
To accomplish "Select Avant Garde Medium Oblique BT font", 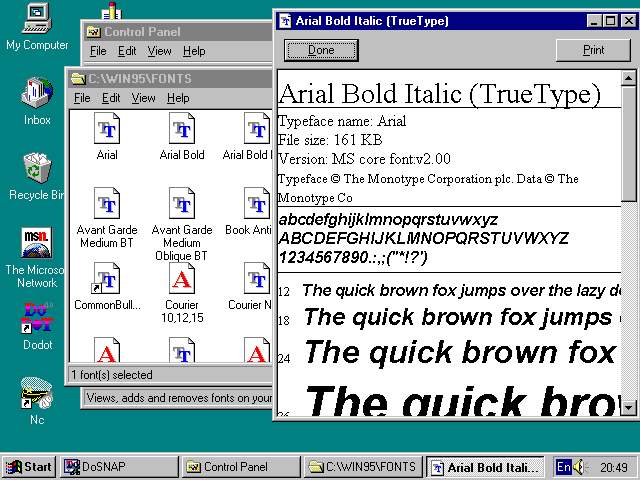I will 181,204.
